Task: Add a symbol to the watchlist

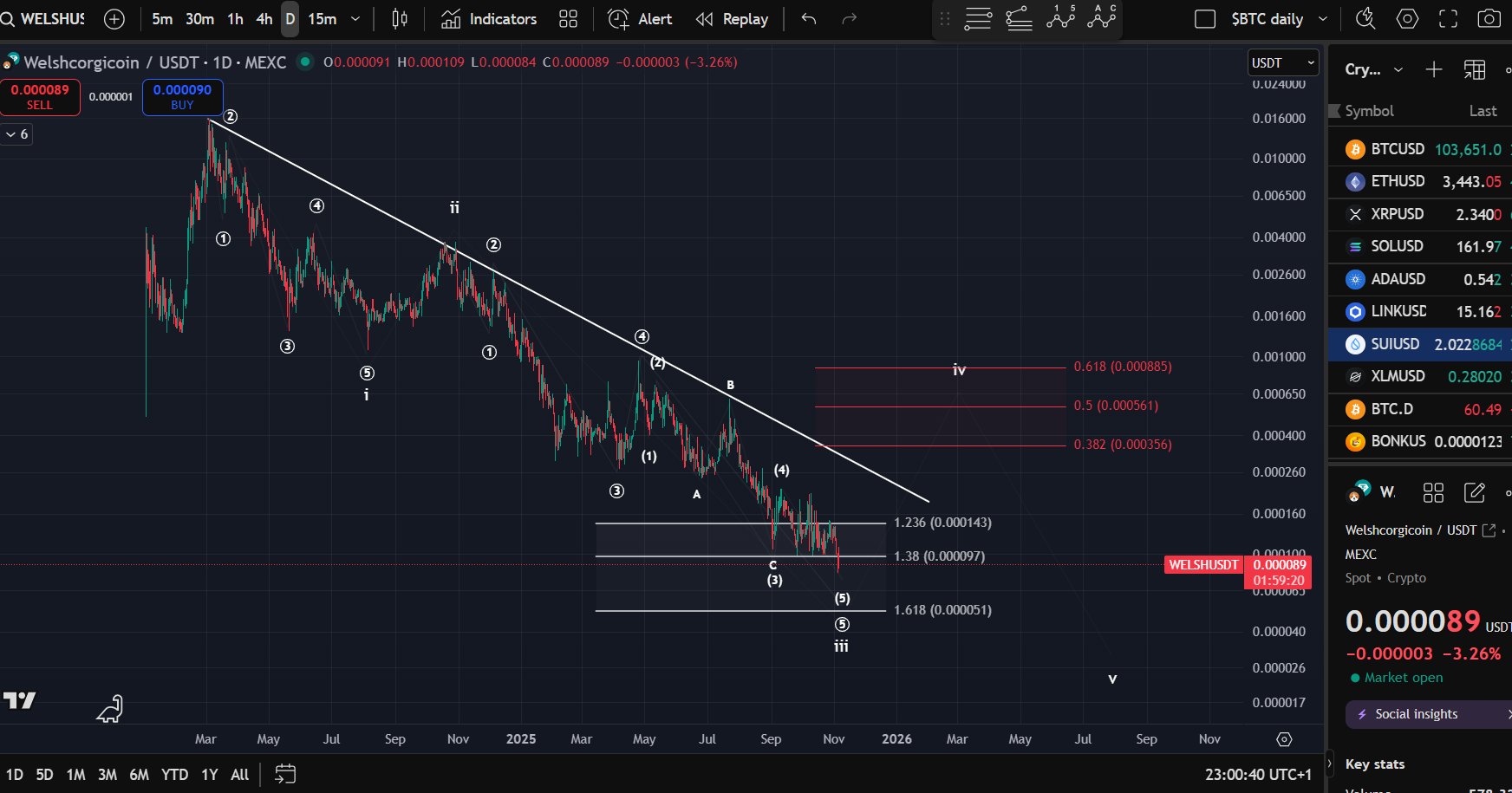Action: [x=1434, y=69]
